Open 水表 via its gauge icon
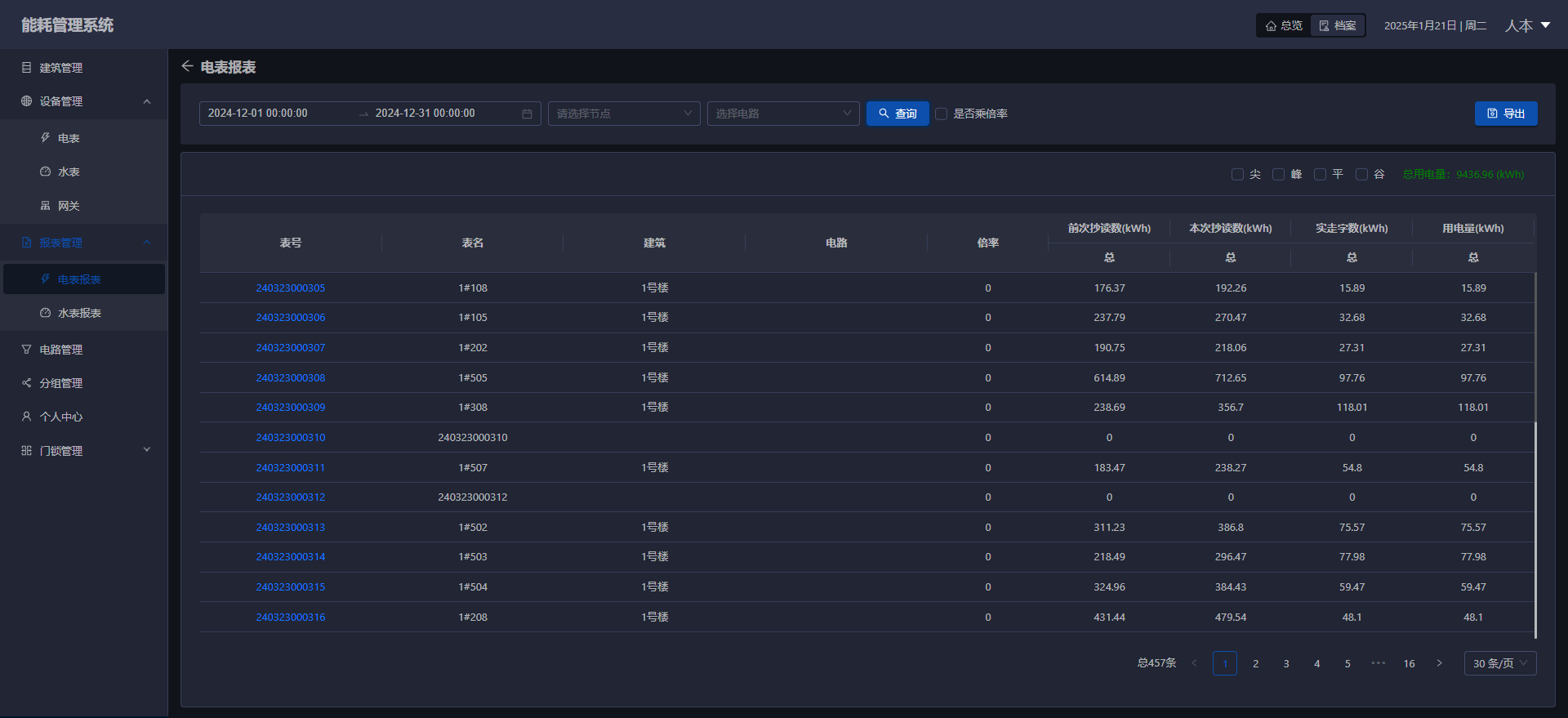The height and width of the screenshot is (718, 1568). pos(46,172)
